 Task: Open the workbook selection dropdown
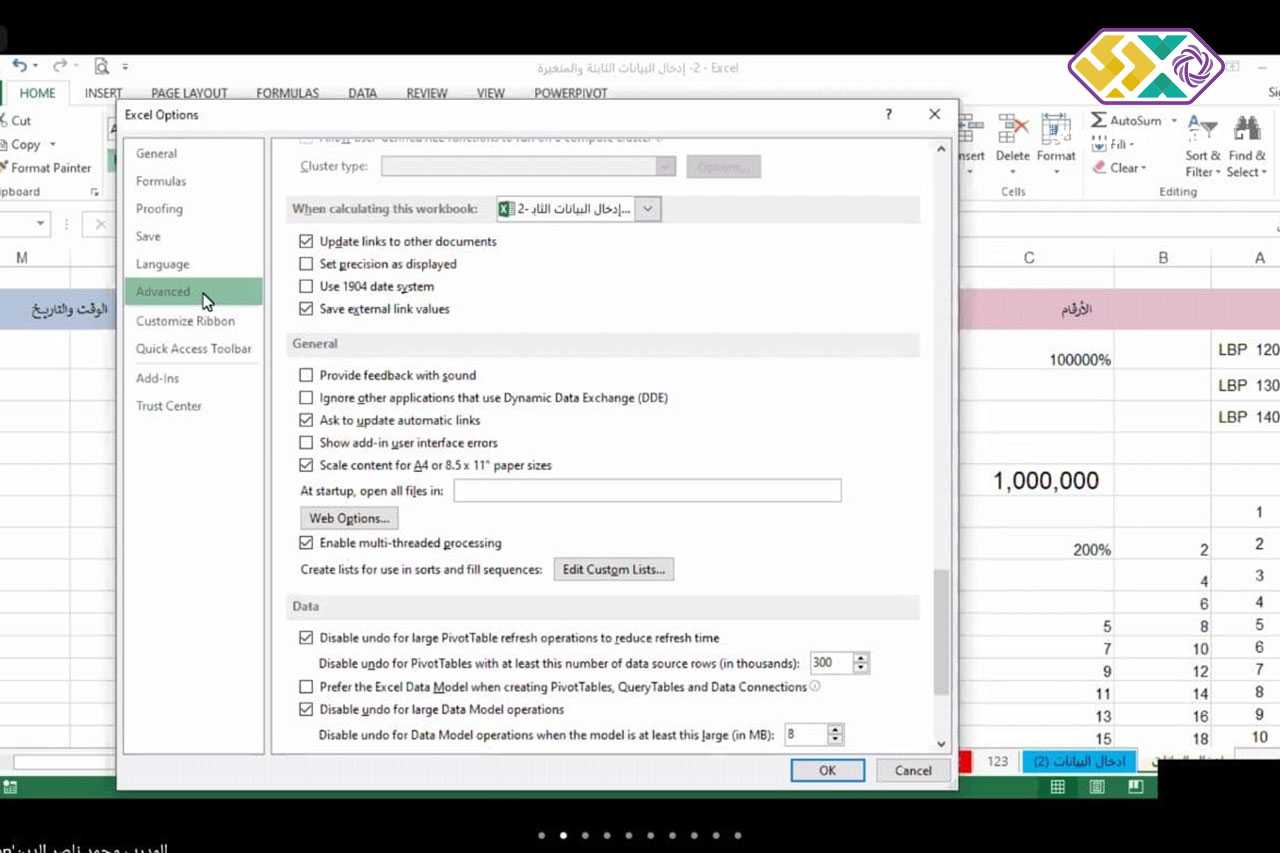pos(648,209)
